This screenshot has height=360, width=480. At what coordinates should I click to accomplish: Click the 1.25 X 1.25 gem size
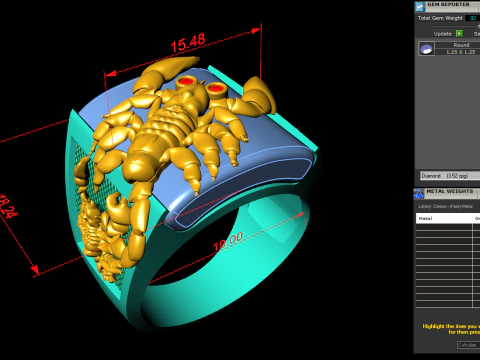point(460,52)
